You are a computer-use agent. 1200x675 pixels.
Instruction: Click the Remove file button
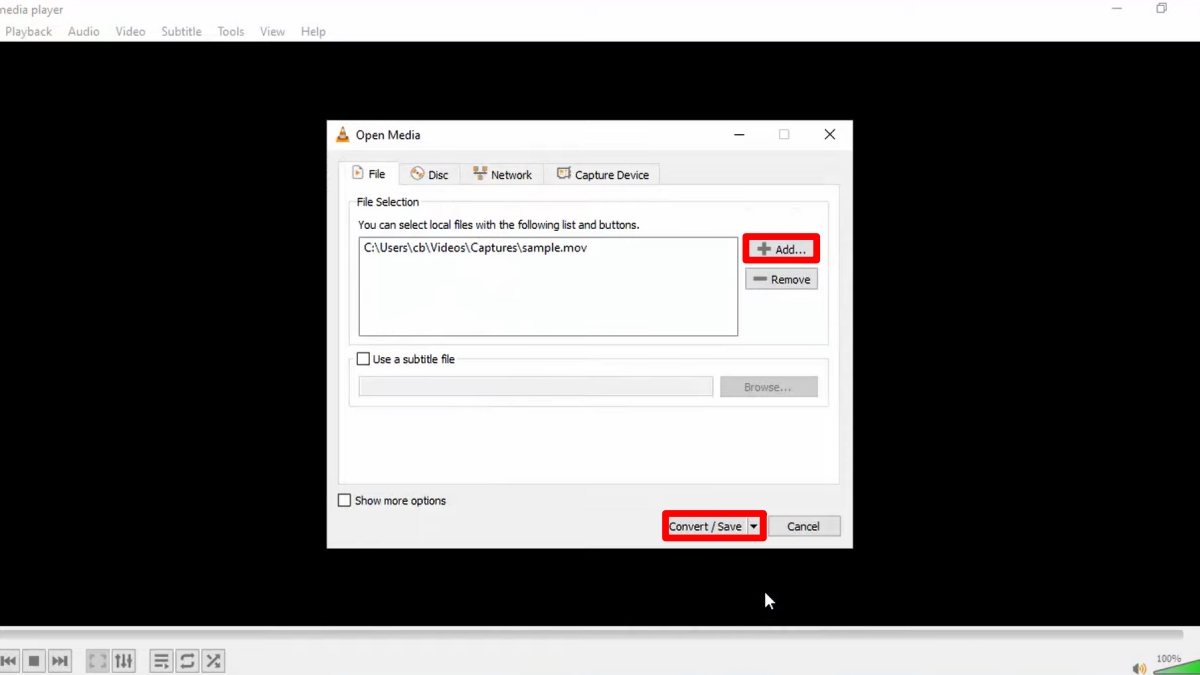click(781, 279)
